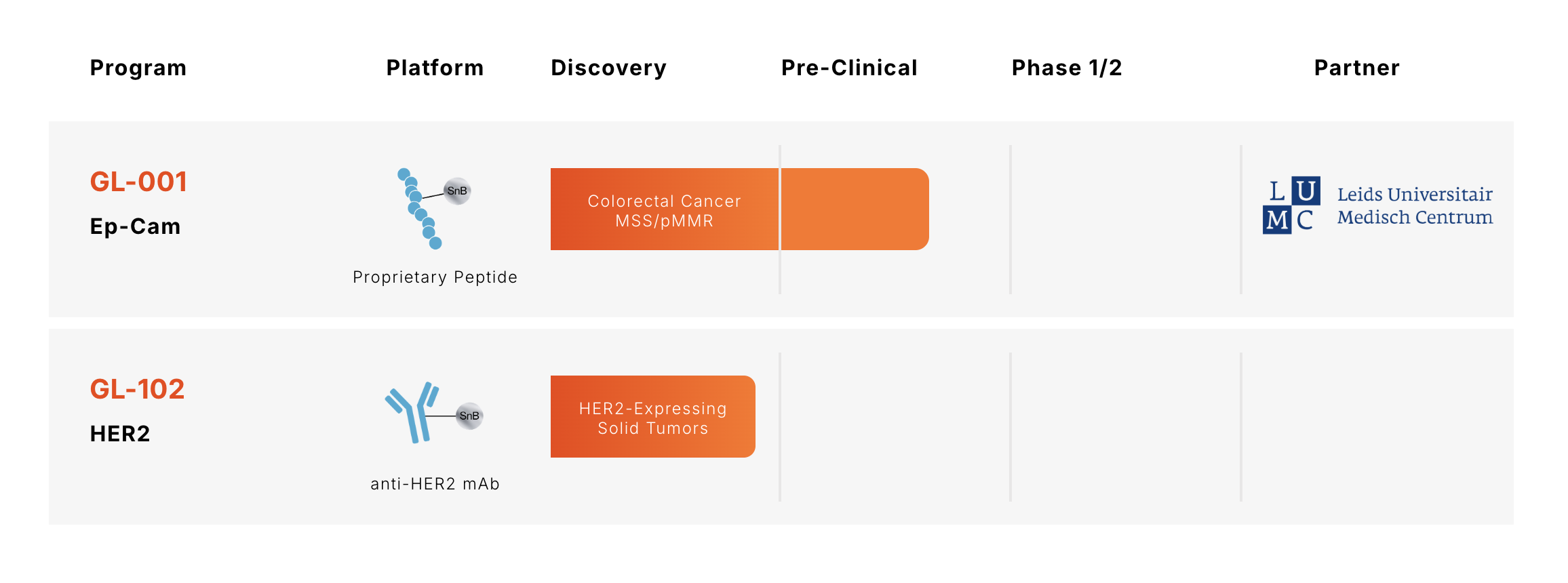Click the Discovery column header
The image size is (1568, 583).
(608, 68)
